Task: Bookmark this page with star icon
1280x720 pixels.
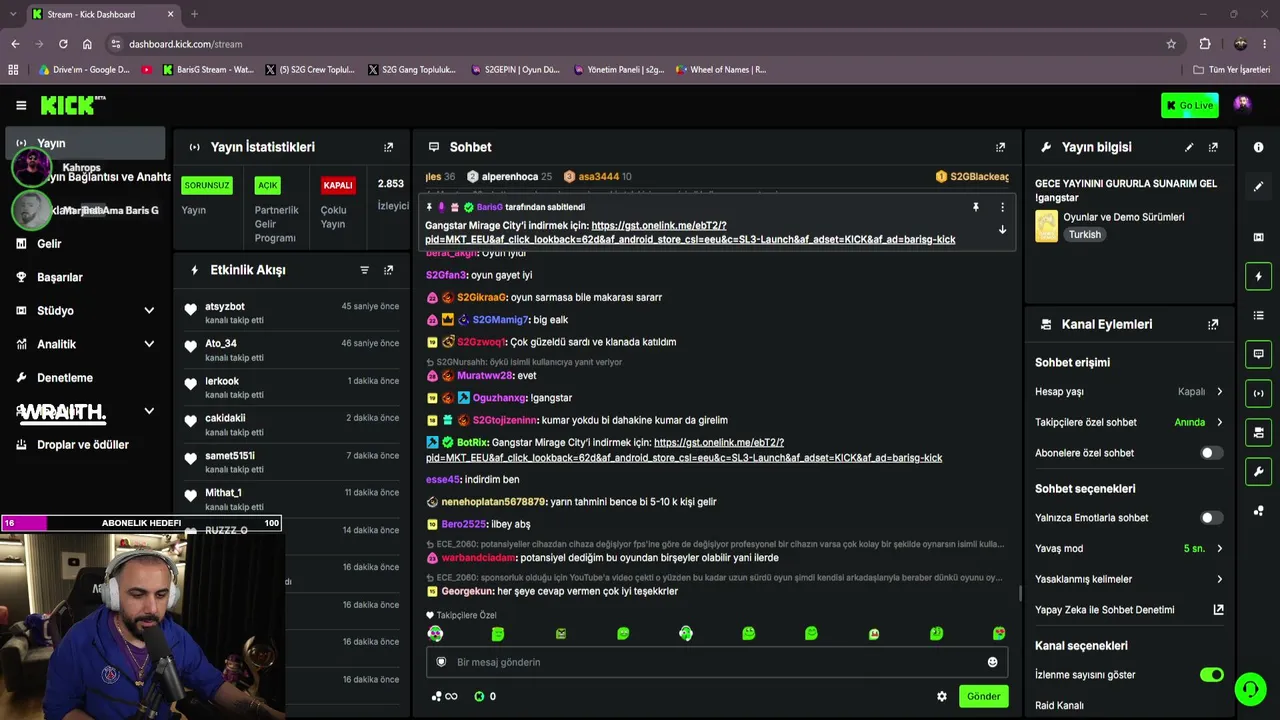Action: [x=1171, y=44]
